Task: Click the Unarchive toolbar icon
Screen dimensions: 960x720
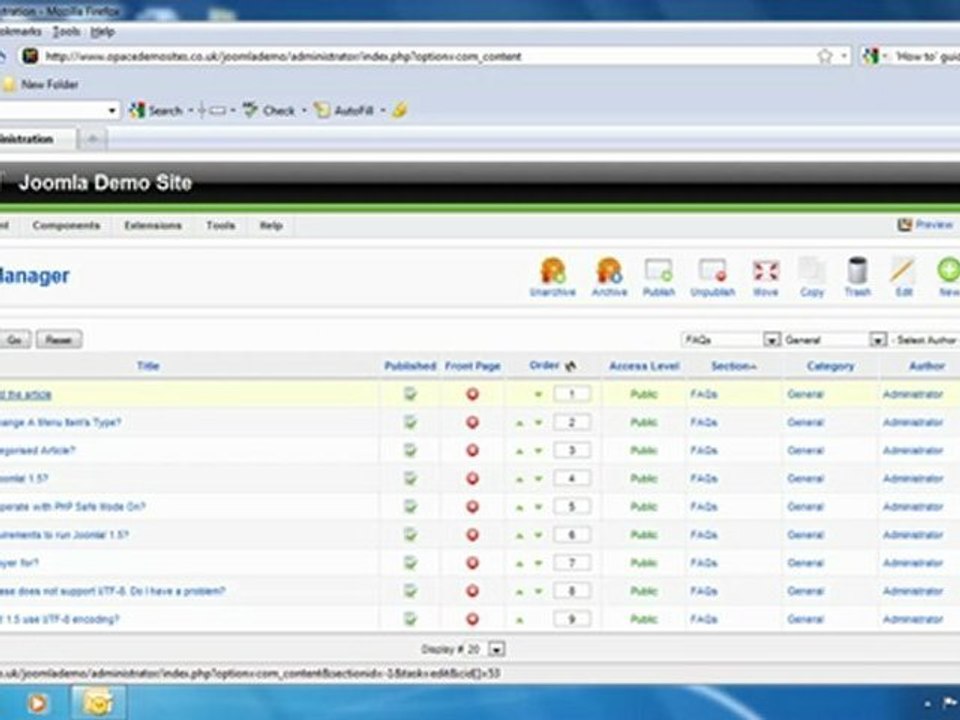Action: [x=552, y=278]
